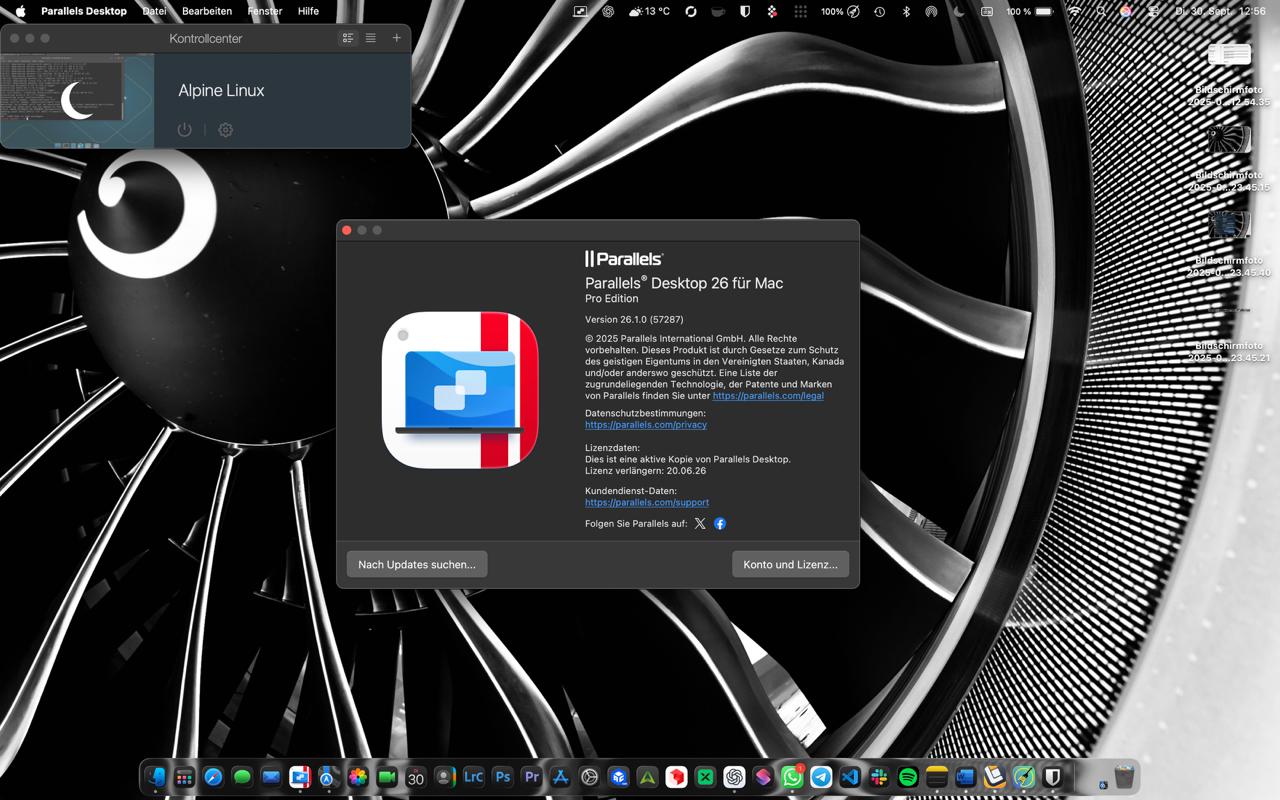Open Messages from the Dock
Image resolution: width=1280 pixels, height=800 pixels.
click(242, 777)
